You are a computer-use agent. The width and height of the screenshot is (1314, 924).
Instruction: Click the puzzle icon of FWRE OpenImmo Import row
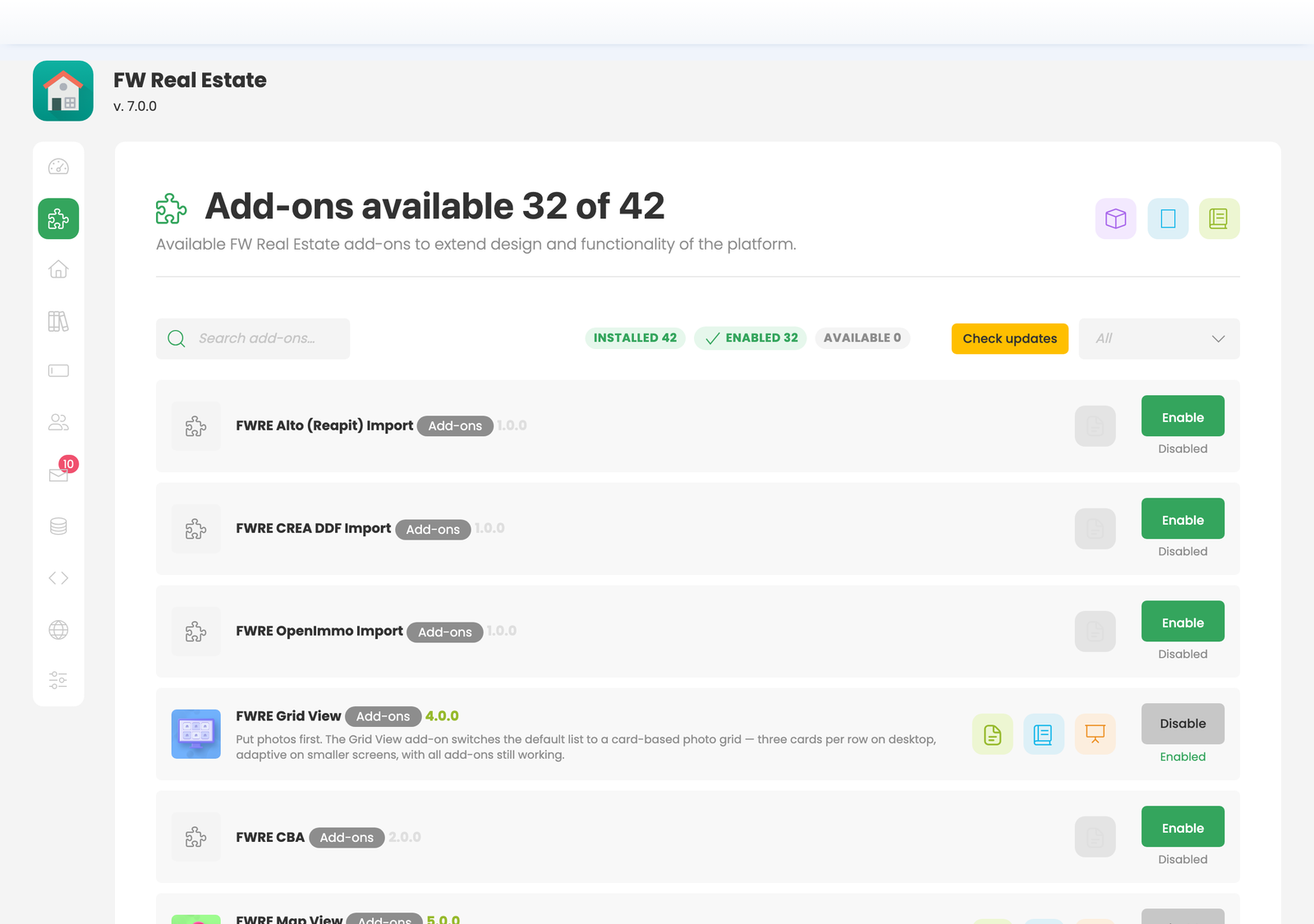coord(196,632)
